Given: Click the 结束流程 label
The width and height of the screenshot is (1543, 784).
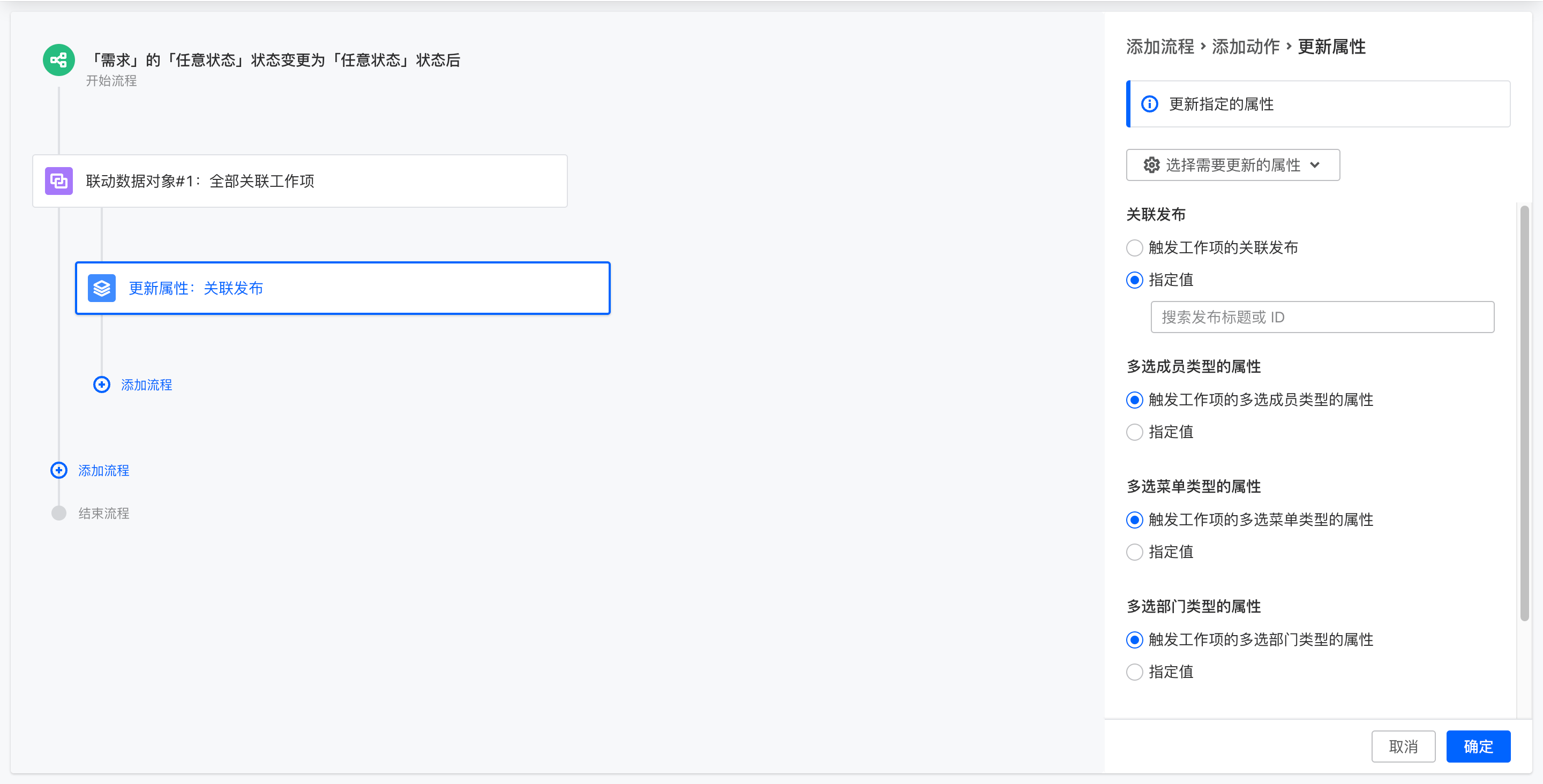Looking at the screenshot, I should pos(103,513).
